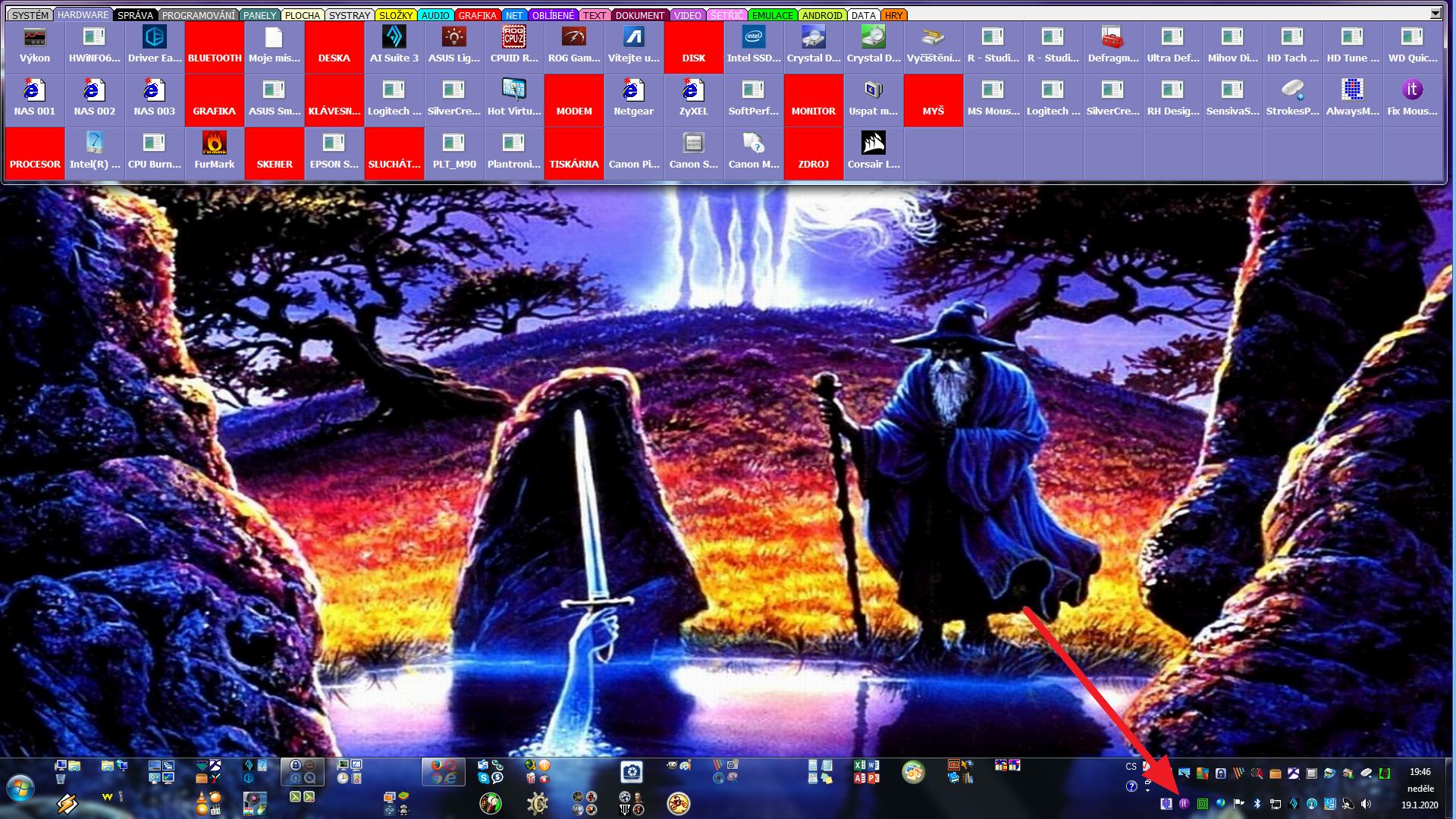
Task: Open the launcher bar dropdown arrow
Action: (1436, 13)
